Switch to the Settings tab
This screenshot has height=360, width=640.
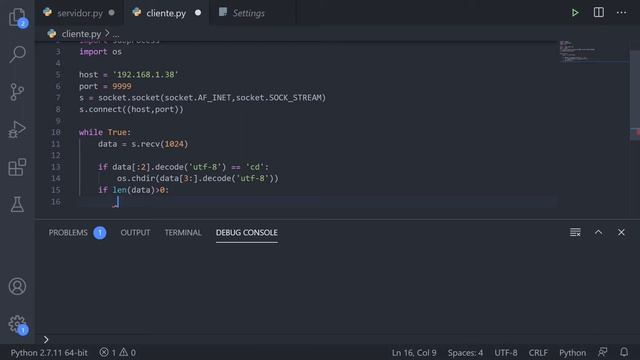[x=249, y=13]
